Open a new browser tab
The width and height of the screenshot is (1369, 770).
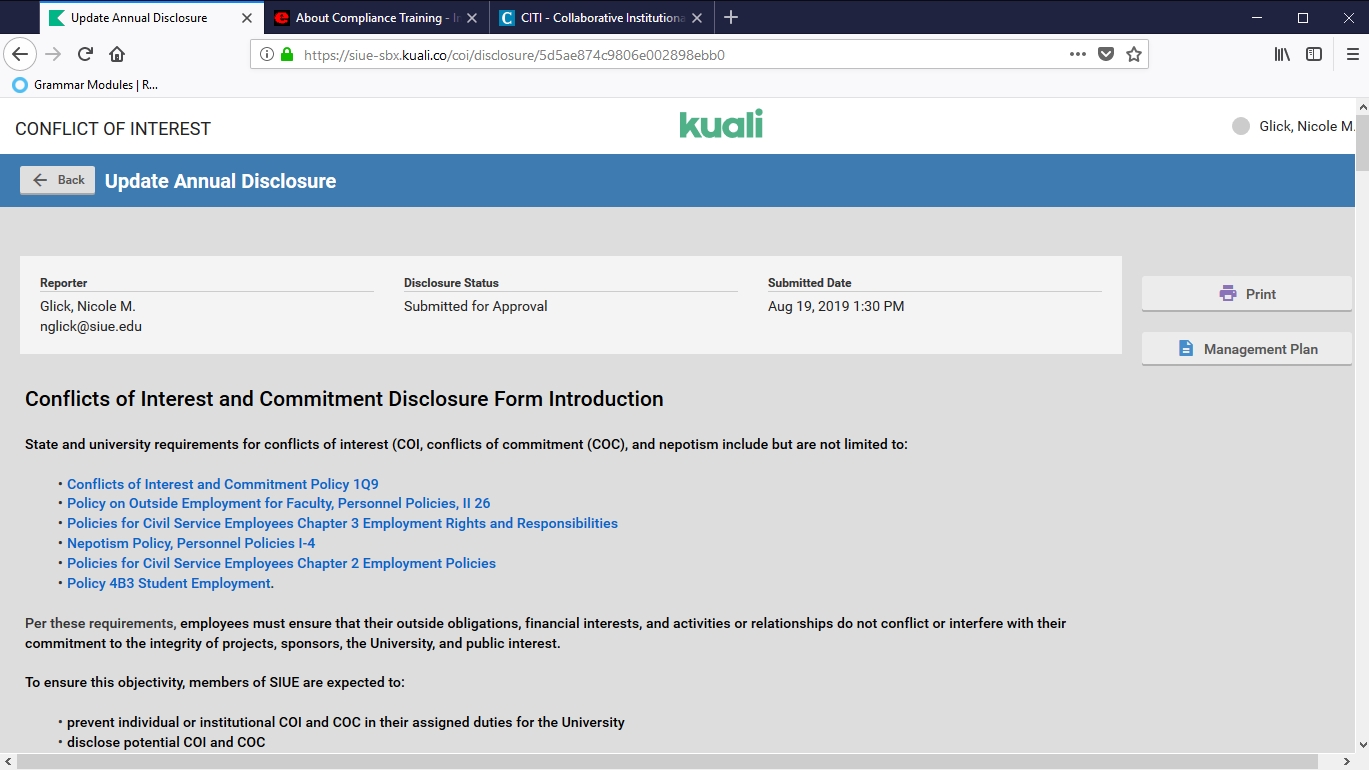(x=731, y=18)
